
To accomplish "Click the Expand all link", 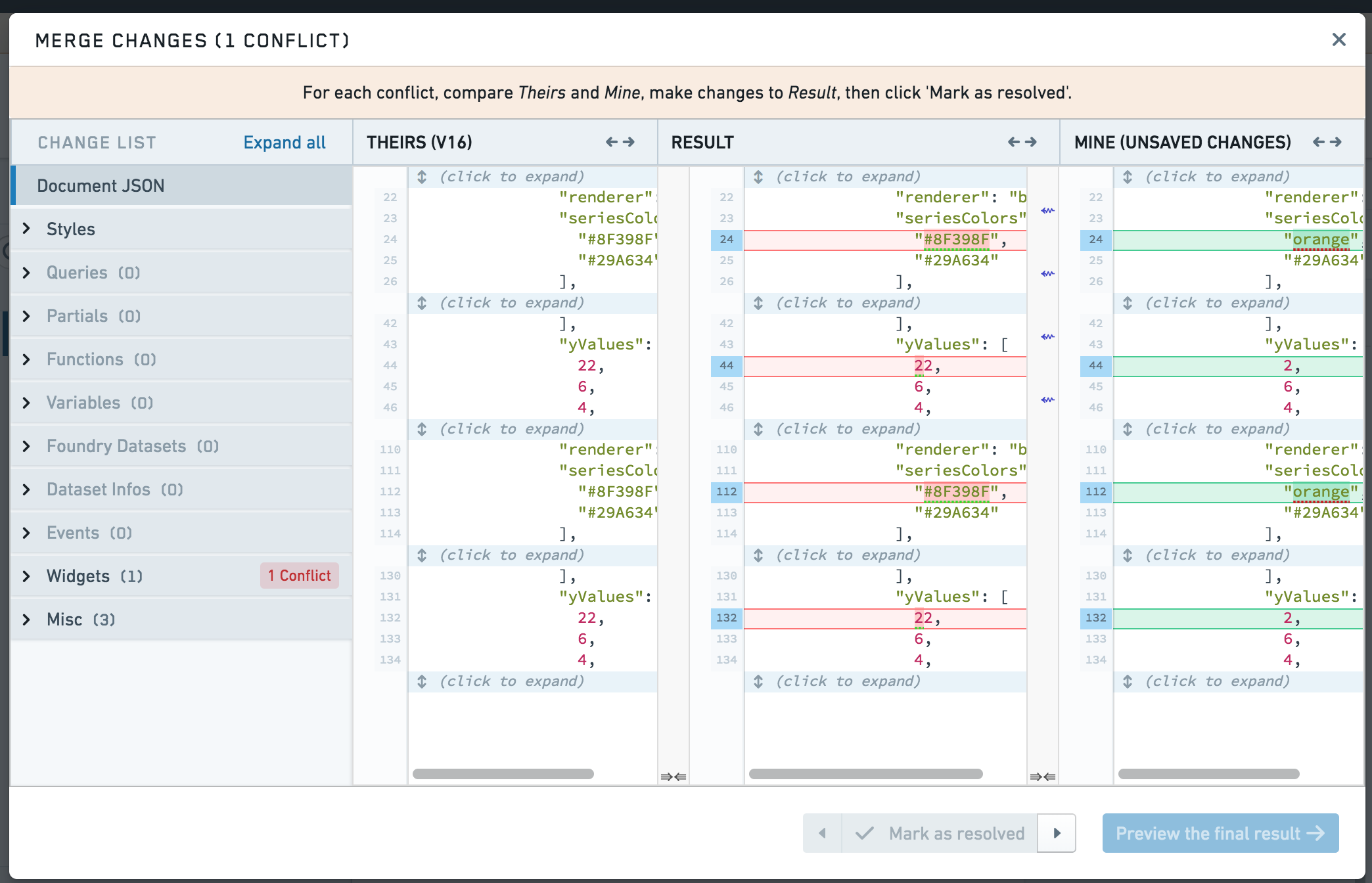I will point(285,142).
